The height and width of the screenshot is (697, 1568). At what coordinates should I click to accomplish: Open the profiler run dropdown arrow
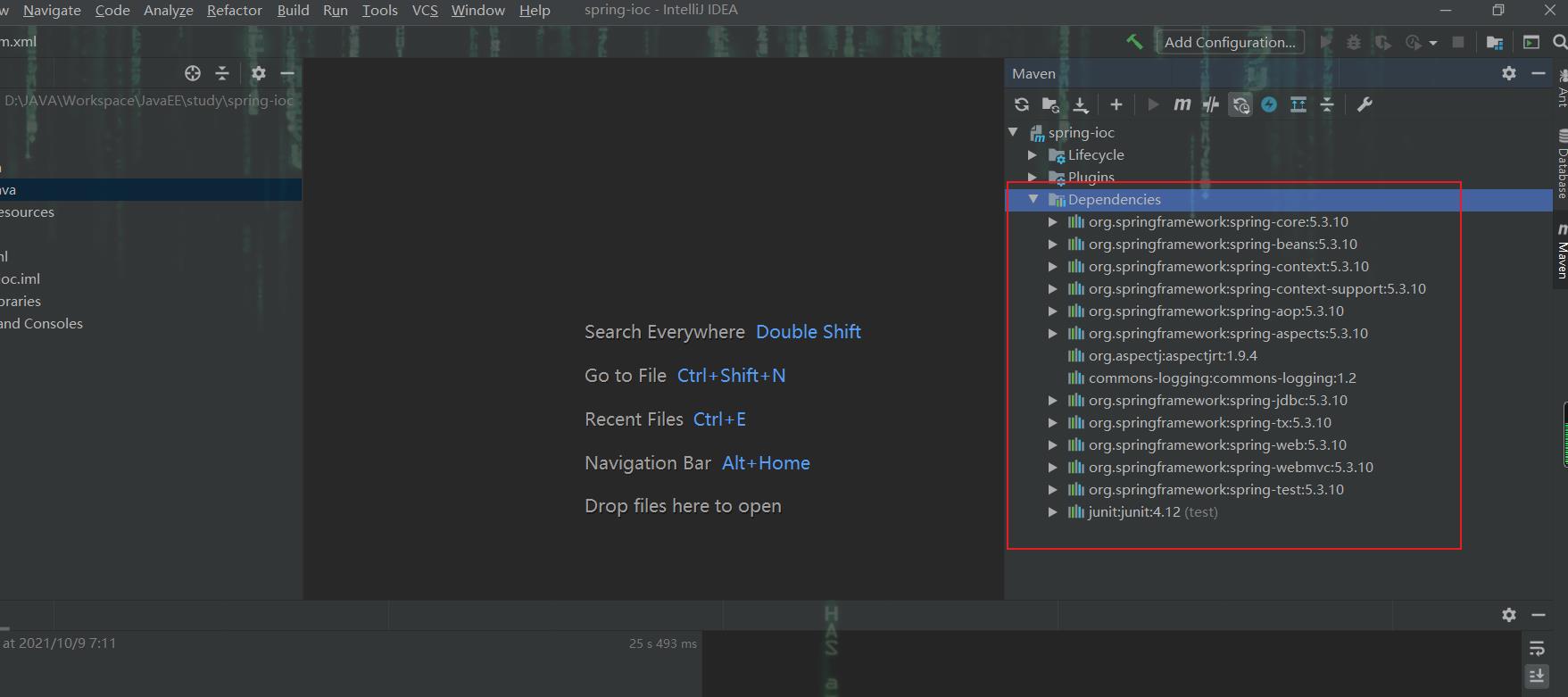[1433, 43]
